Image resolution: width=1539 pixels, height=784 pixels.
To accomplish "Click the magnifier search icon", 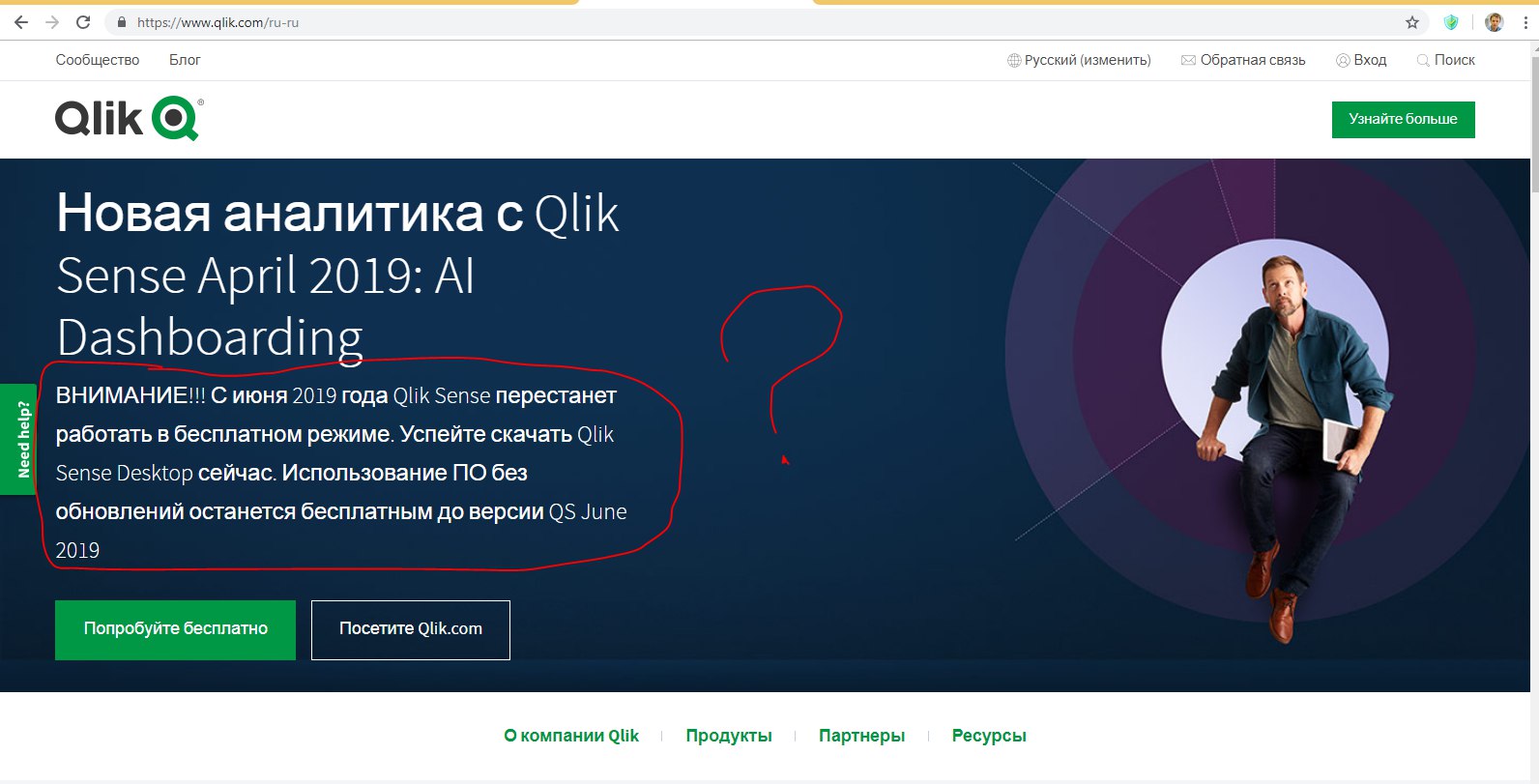I will coord(1423,60).
